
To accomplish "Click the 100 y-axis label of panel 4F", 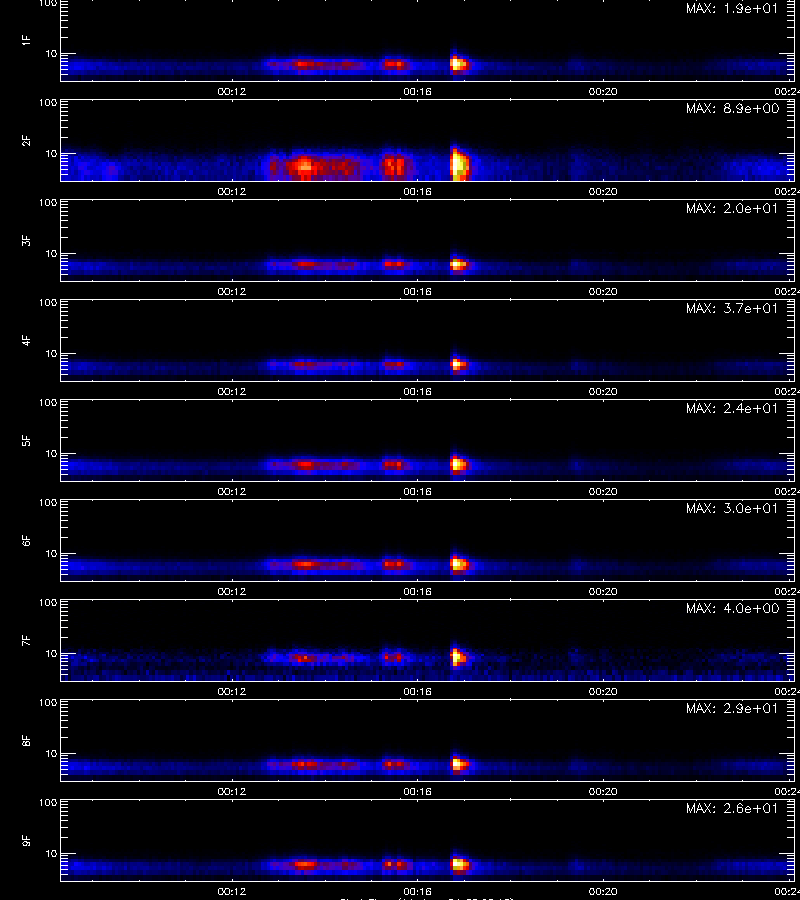I will pos(48,302).
